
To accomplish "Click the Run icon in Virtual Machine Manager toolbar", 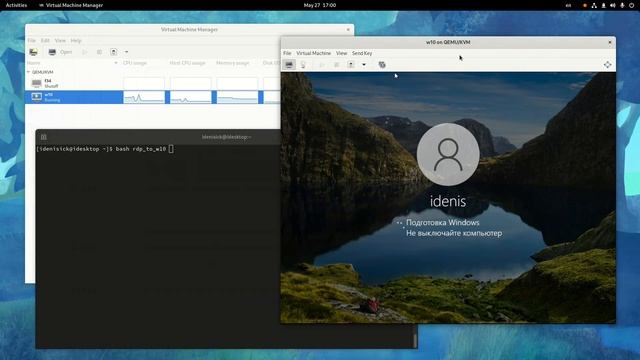I will [85, 52].
